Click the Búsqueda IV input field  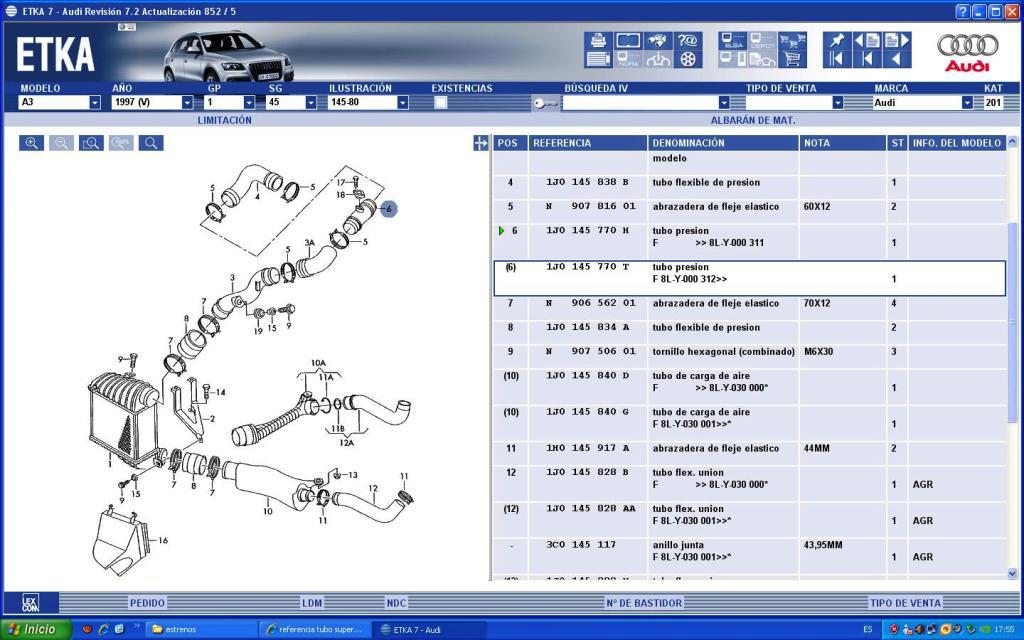(x=640, y=103)
